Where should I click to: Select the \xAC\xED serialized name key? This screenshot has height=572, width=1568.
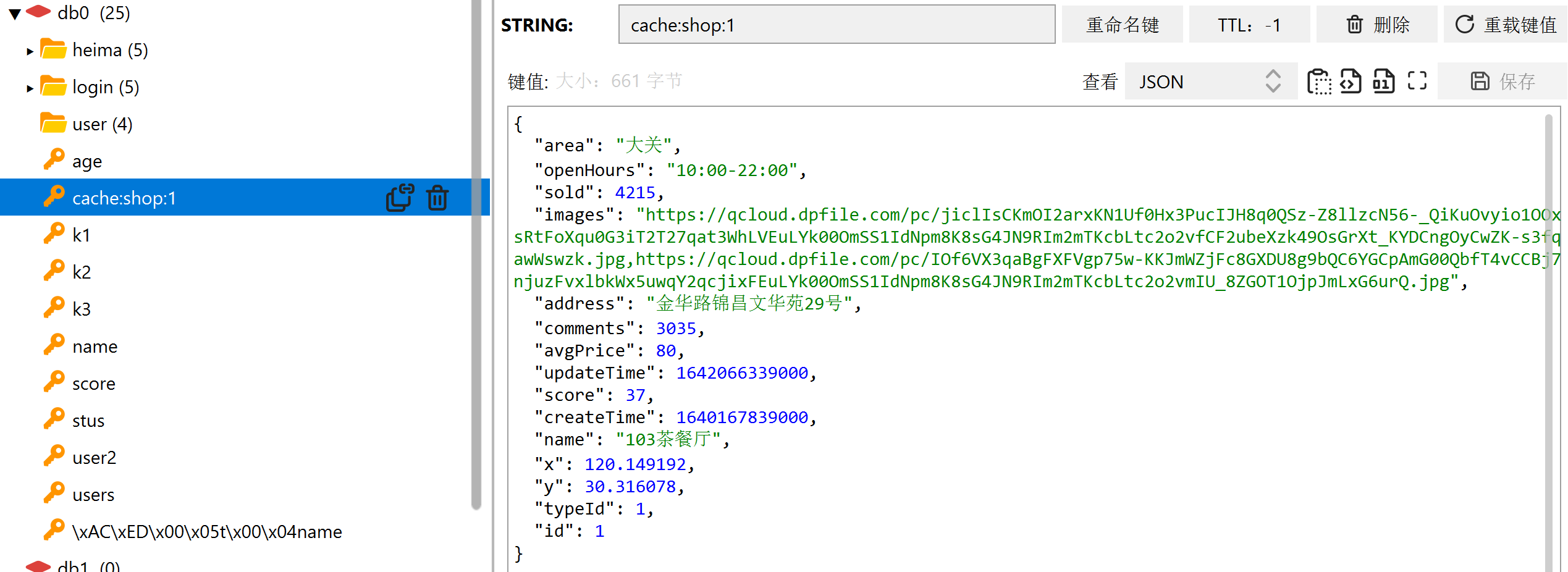207,532
